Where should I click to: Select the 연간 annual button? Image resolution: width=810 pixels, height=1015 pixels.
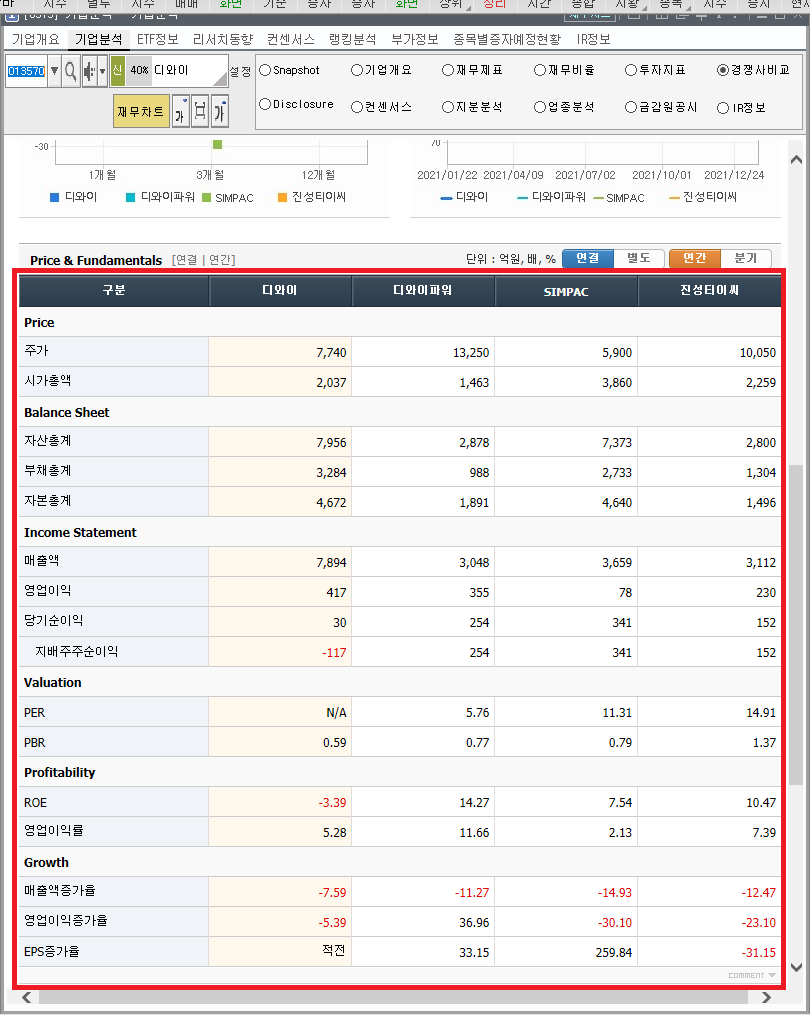click(695, 258)
